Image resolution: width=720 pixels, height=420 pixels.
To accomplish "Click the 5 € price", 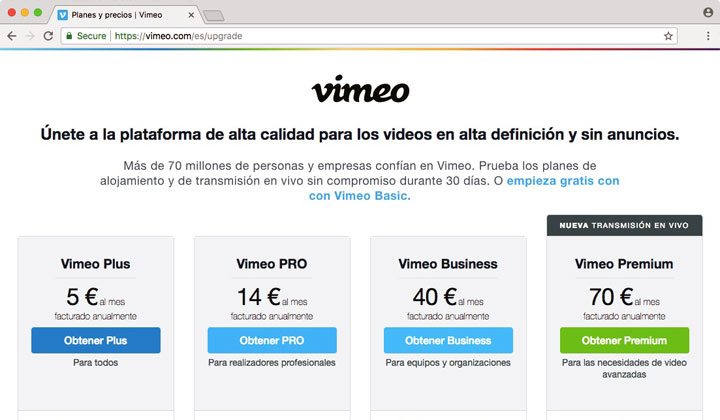I will point(82,297).
